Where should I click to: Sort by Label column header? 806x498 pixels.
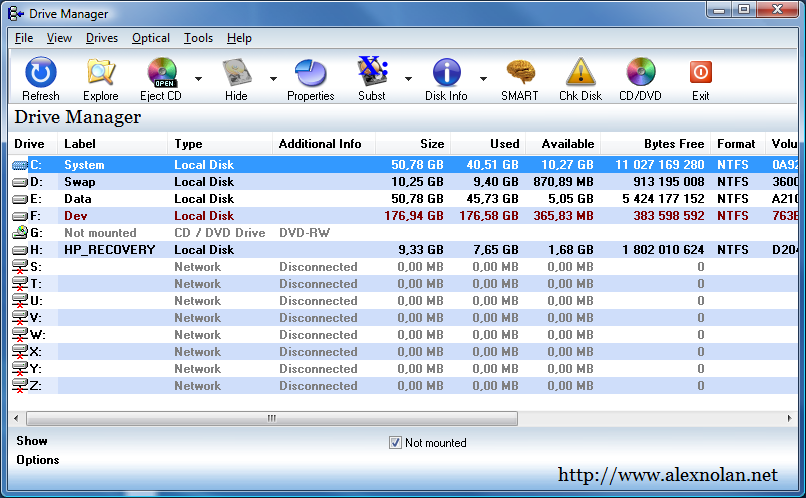point(113,144)
